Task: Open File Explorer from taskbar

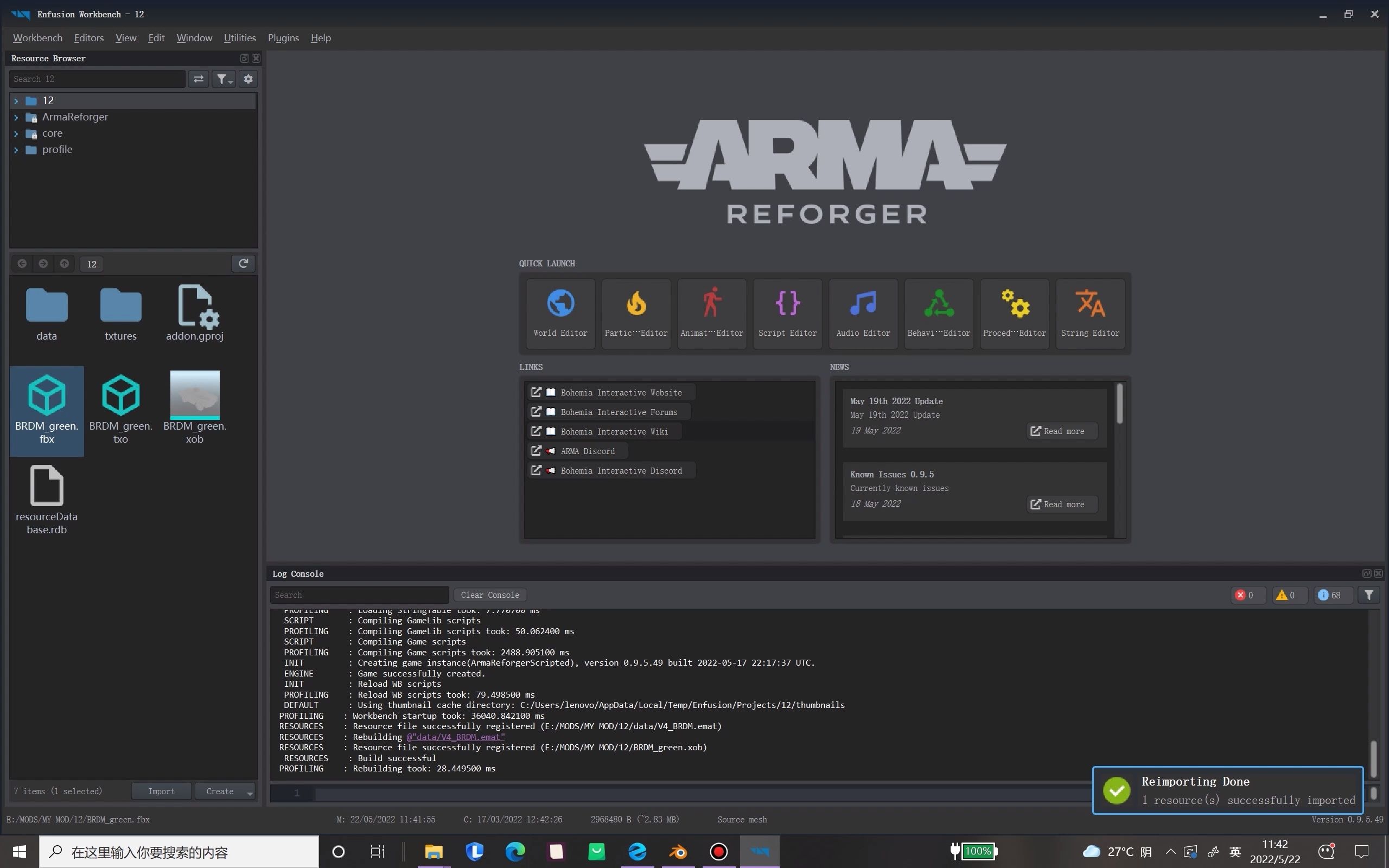Action: 434,851
